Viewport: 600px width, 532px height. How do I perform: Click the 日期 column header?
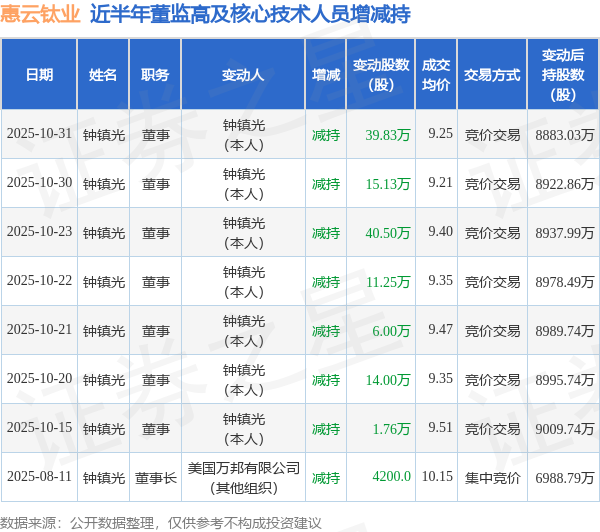click(39, 74)
